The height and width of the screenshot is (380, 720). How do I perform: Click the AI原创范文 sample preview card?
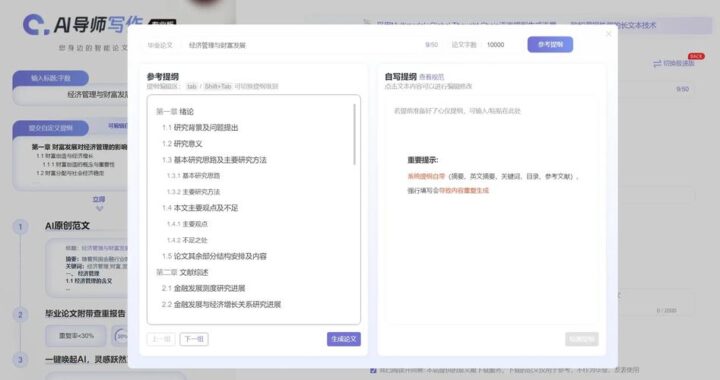tap(87, 268)
